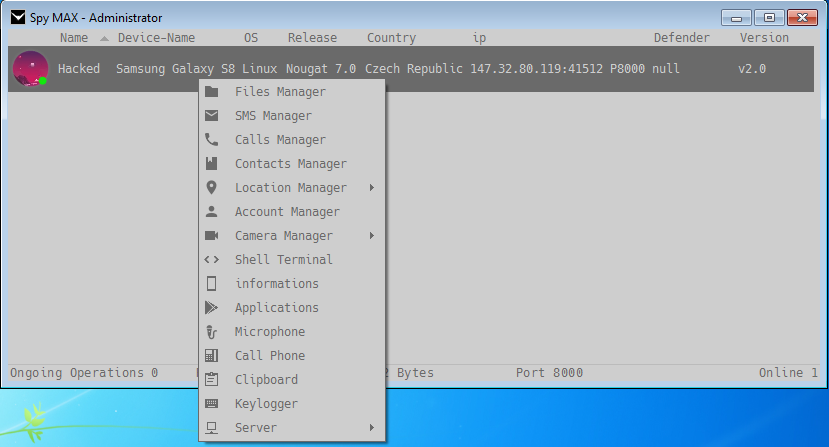Image resolution: width=829 pixels, height=447 pixels.
Task: Select Call Phone menu entry
Action: pos(292,355)
